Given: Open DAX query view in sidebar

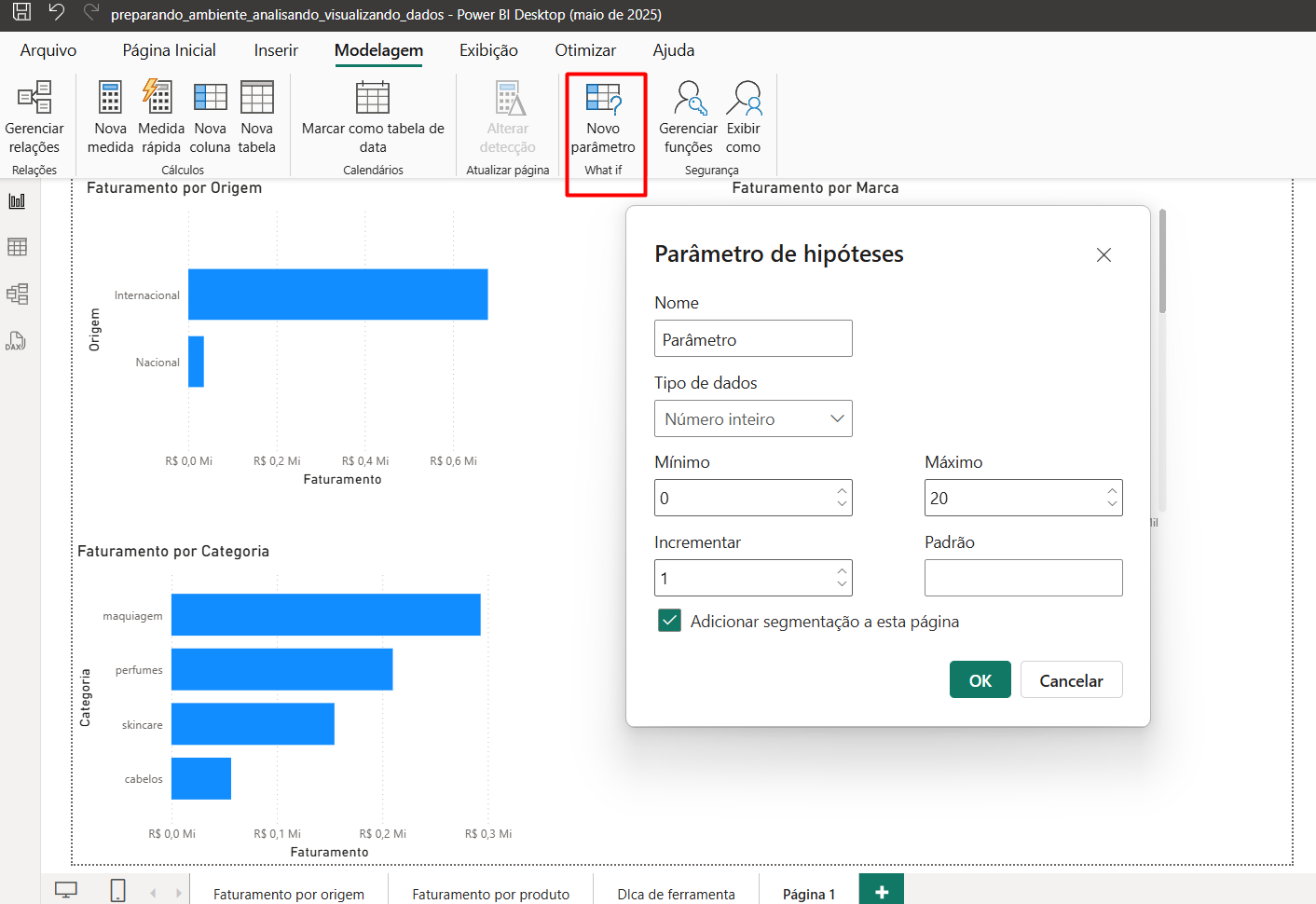Looking at the screenshot, I should coord(17,340).
